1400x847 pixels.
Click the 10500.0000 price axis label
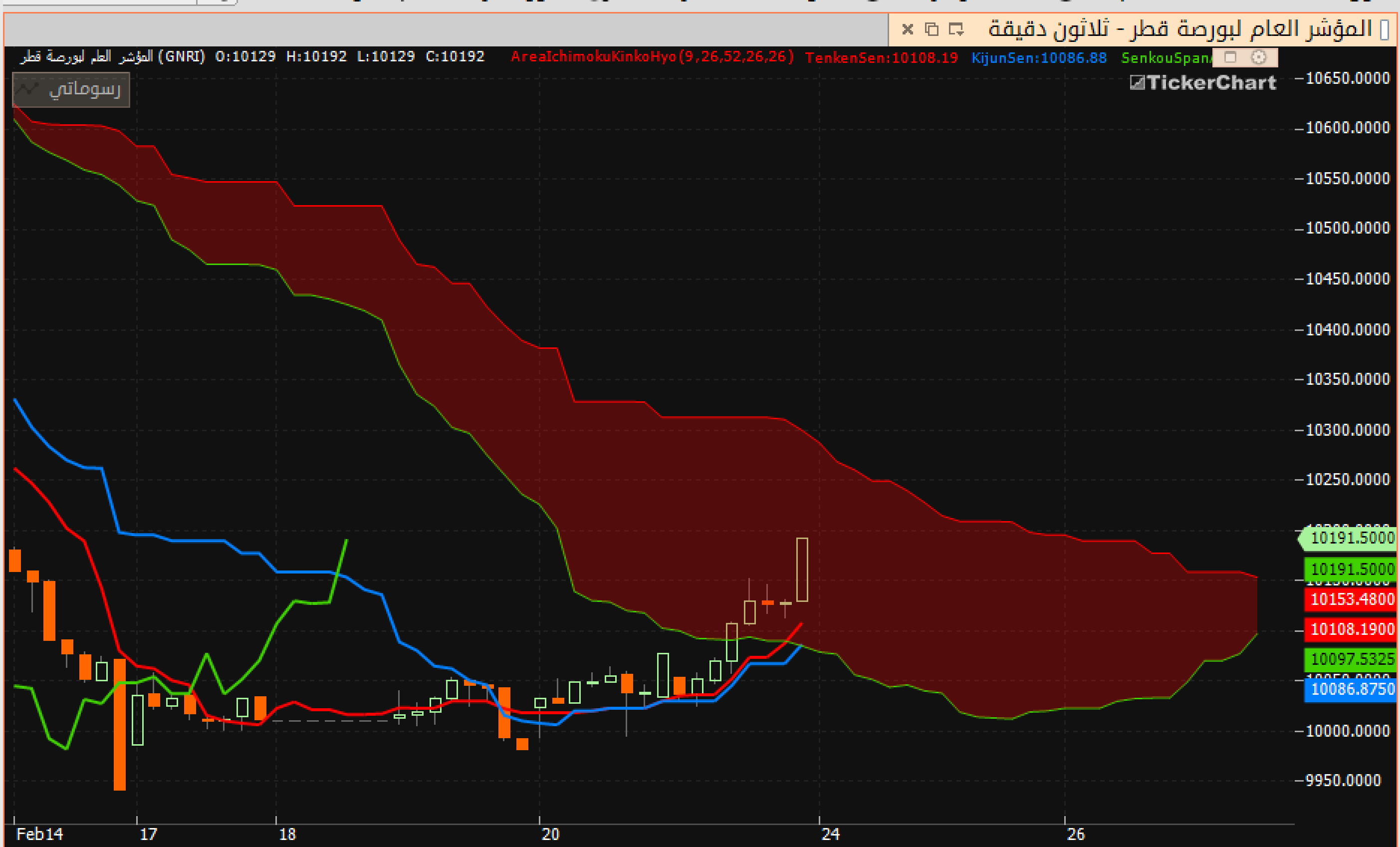tap(1348, 228)
